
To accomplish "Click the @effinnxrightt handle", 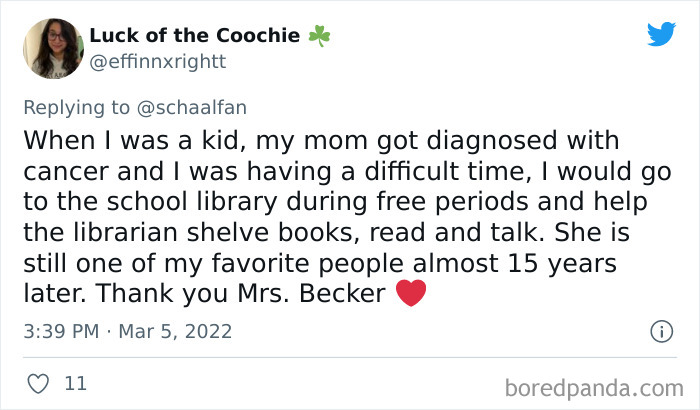I will 157,60.
